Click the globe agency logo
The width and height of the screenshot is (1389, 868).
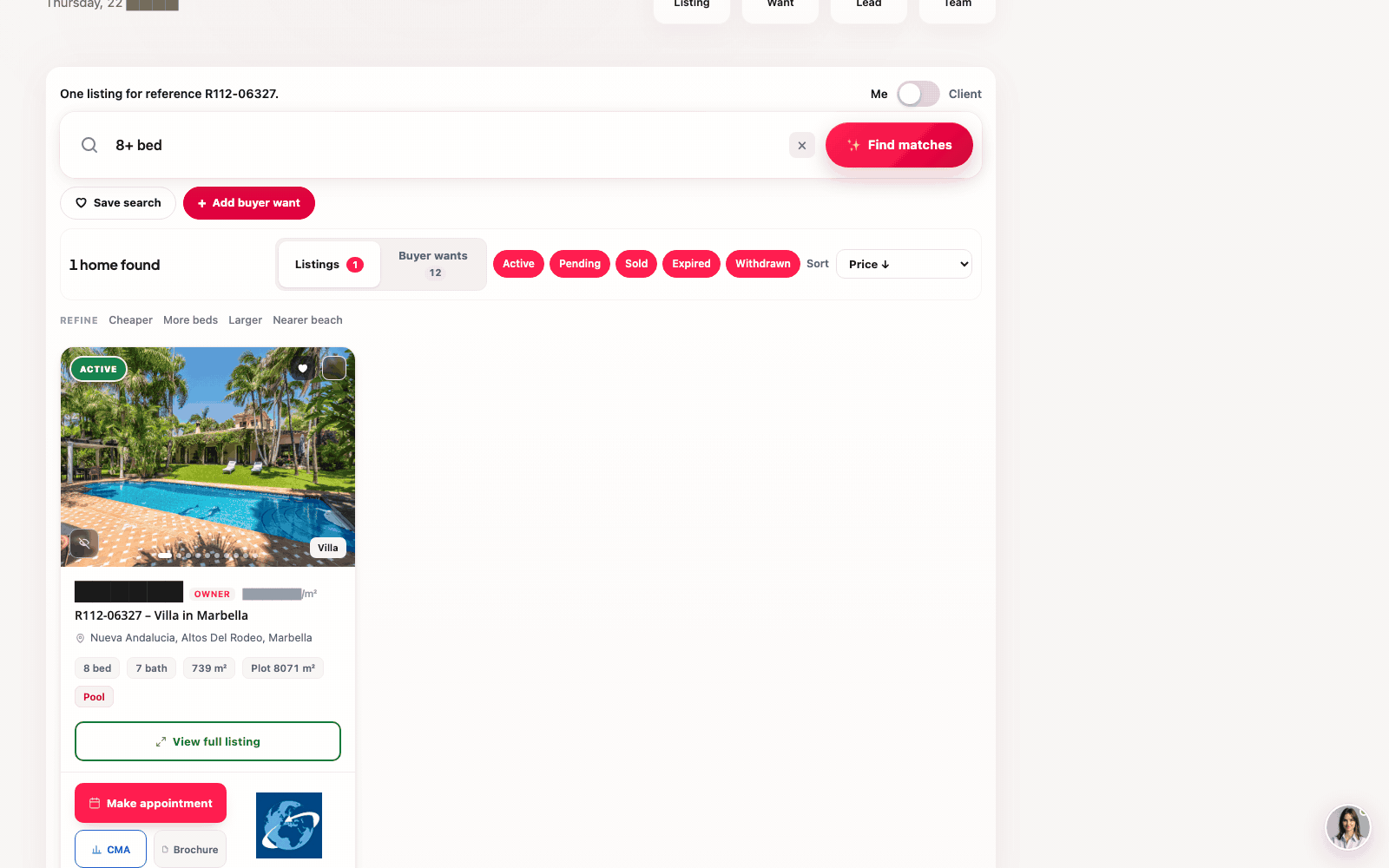click(x=289, y=825)
